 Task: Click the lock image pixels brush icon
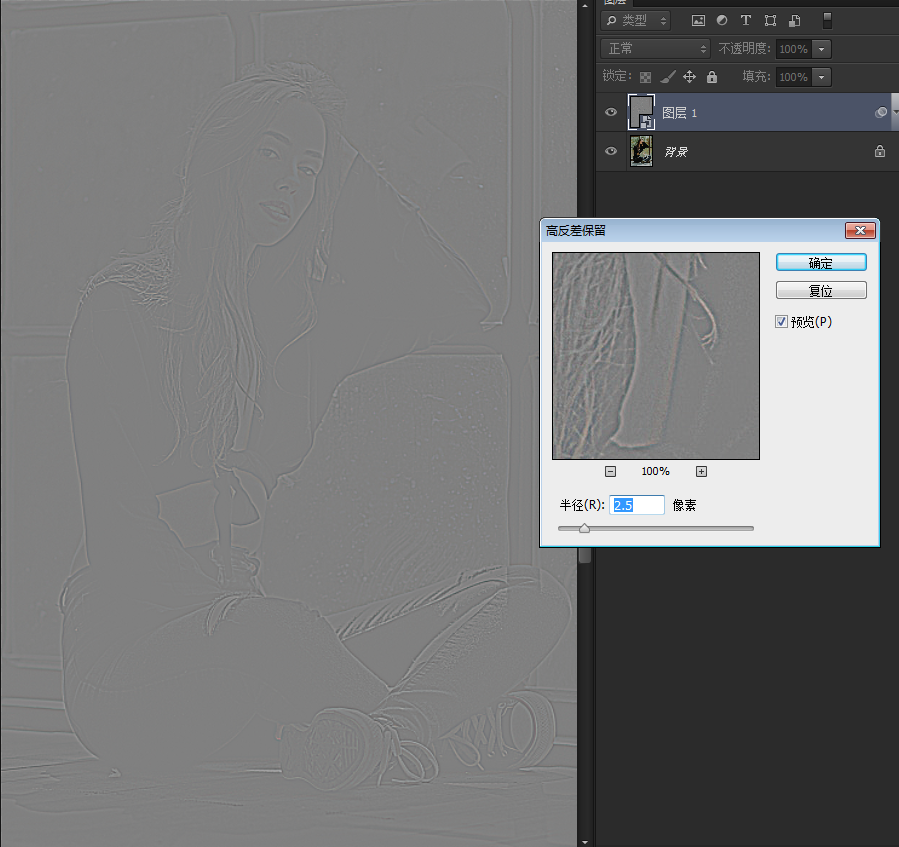(x=668, y=77)
